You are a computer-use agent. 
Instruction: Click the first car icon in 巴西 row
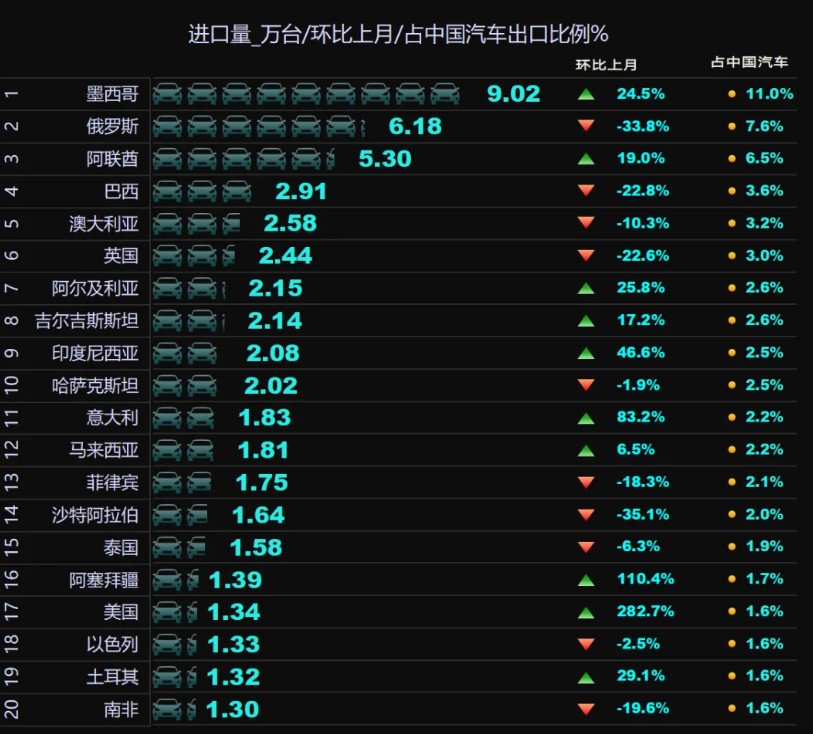(167, 191)
